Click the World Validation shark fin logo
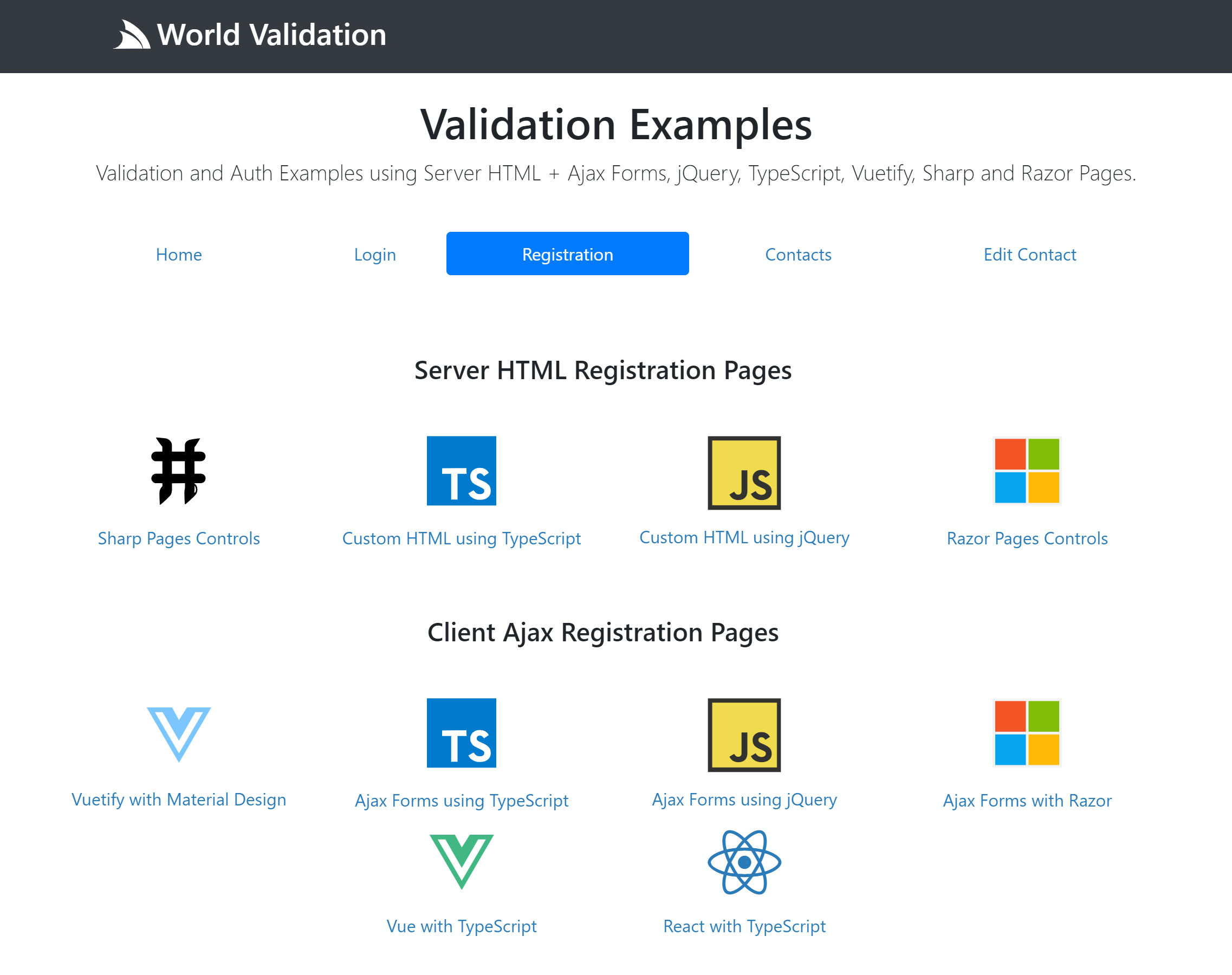1232x975 pixels. pyautogui.click(x=132, y=35)
